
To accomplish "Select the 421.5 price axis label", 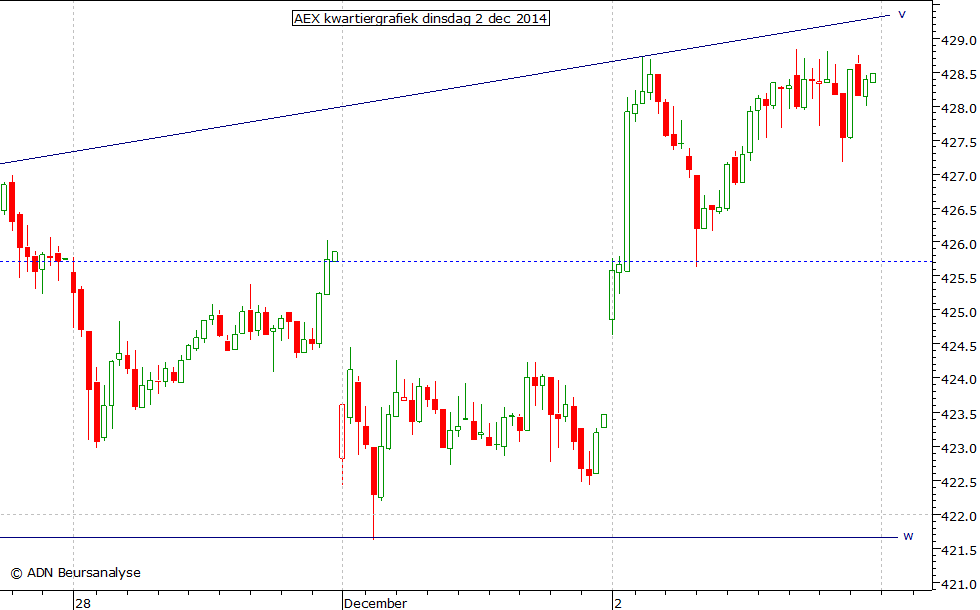I will pyautogui.click(x=959, y=551).
